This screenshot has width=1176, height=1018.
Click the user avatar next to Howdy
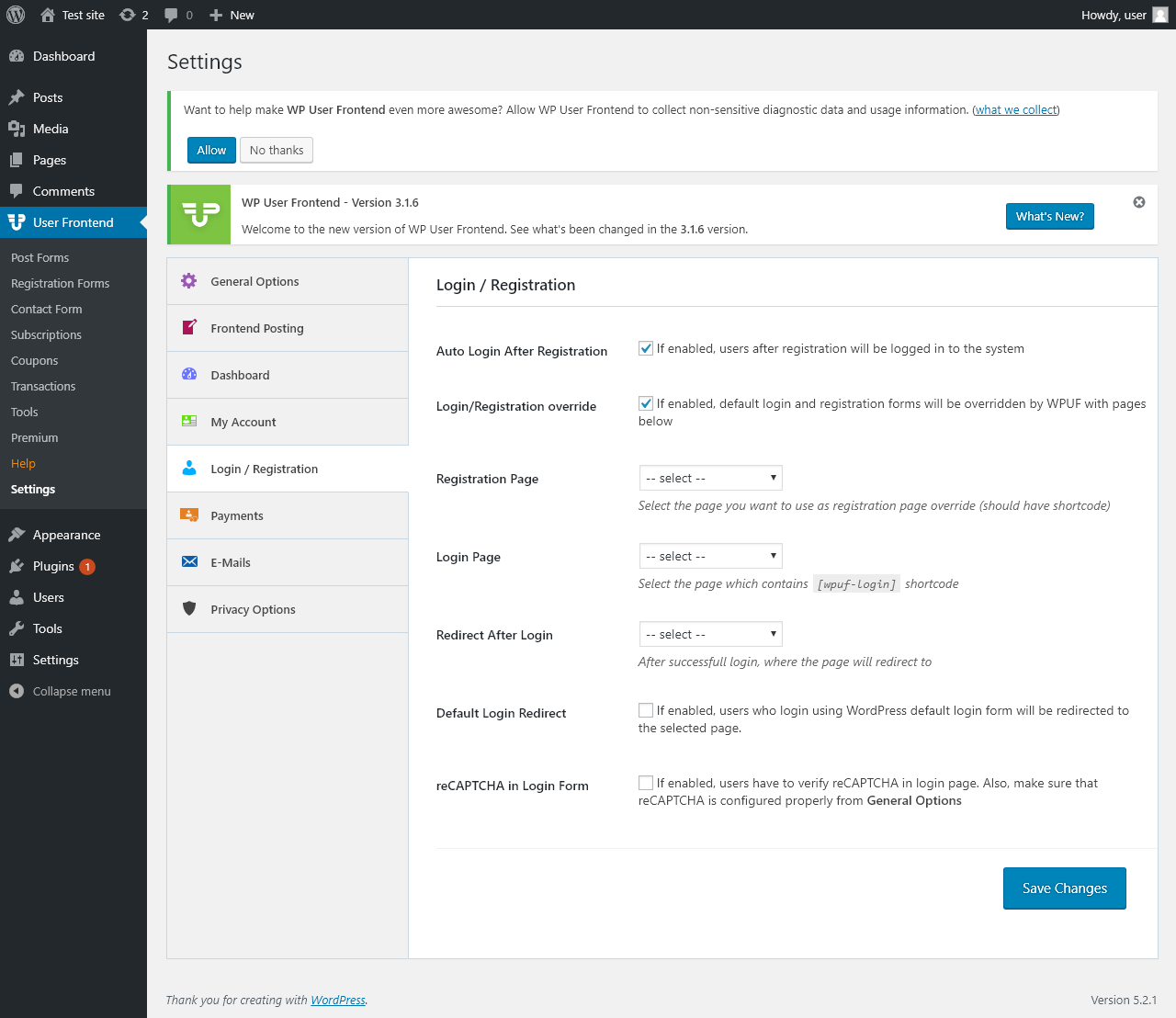(1160, 15)
